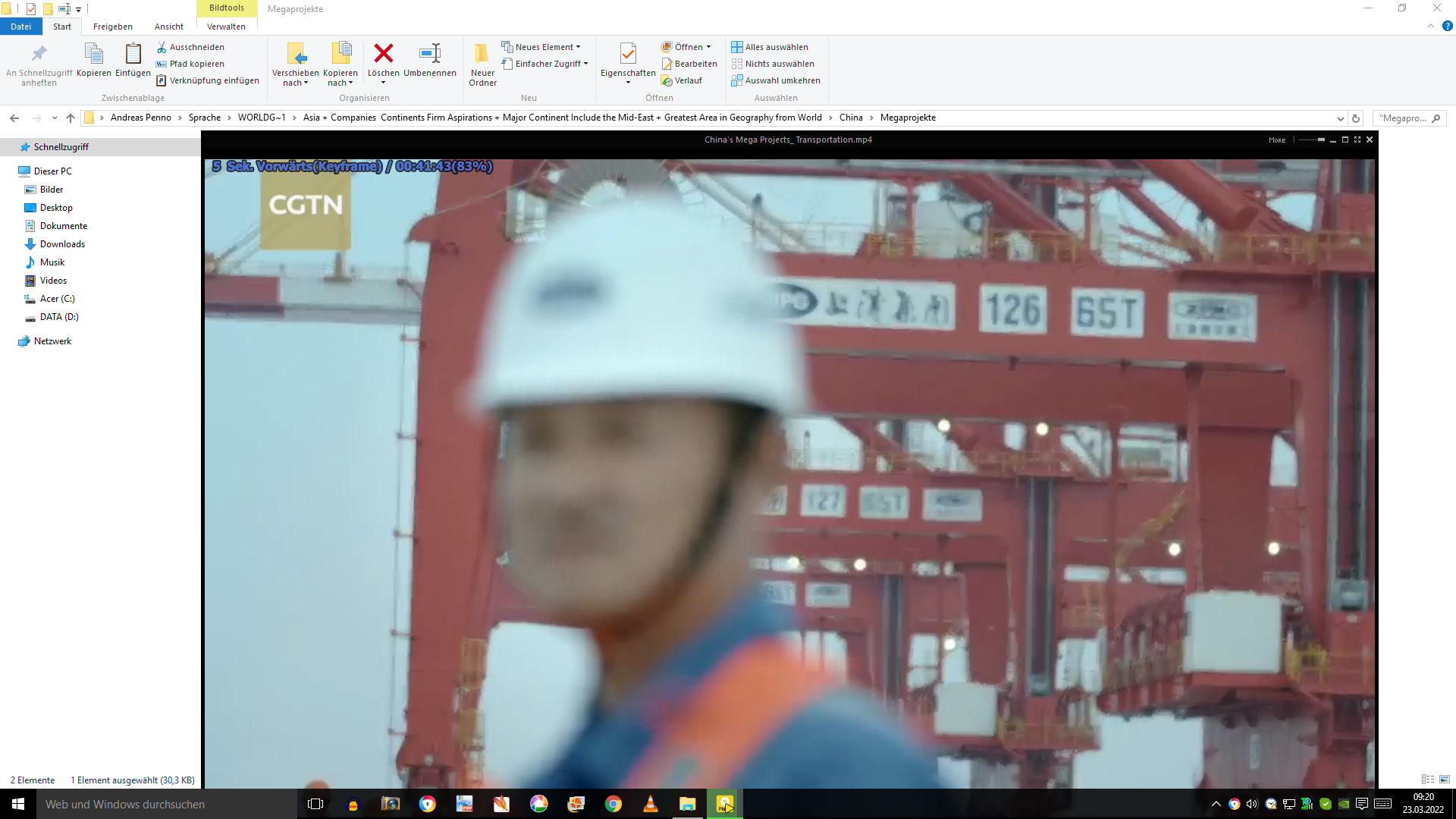Switch to the Freigeben ribbon tab

(113, 27)
